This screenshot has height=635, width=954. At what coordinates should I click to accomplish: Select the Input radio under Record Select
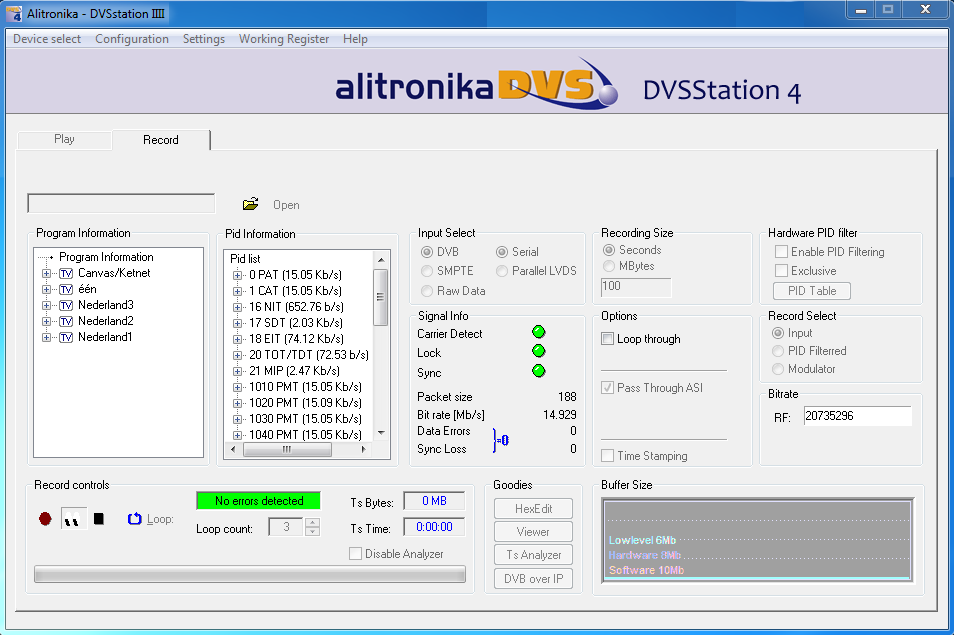pos(778,333)
